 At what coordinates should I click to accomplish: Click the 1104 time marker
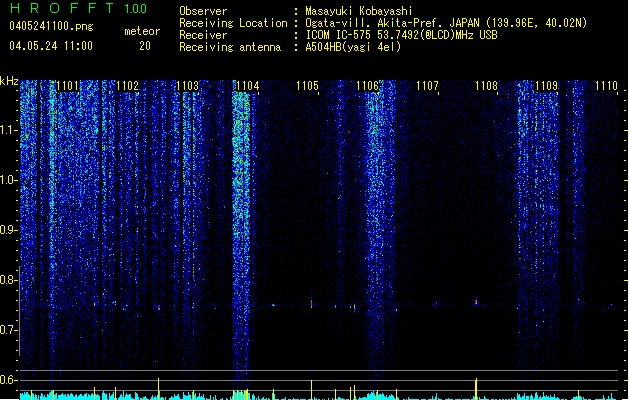tap(248, 86)
